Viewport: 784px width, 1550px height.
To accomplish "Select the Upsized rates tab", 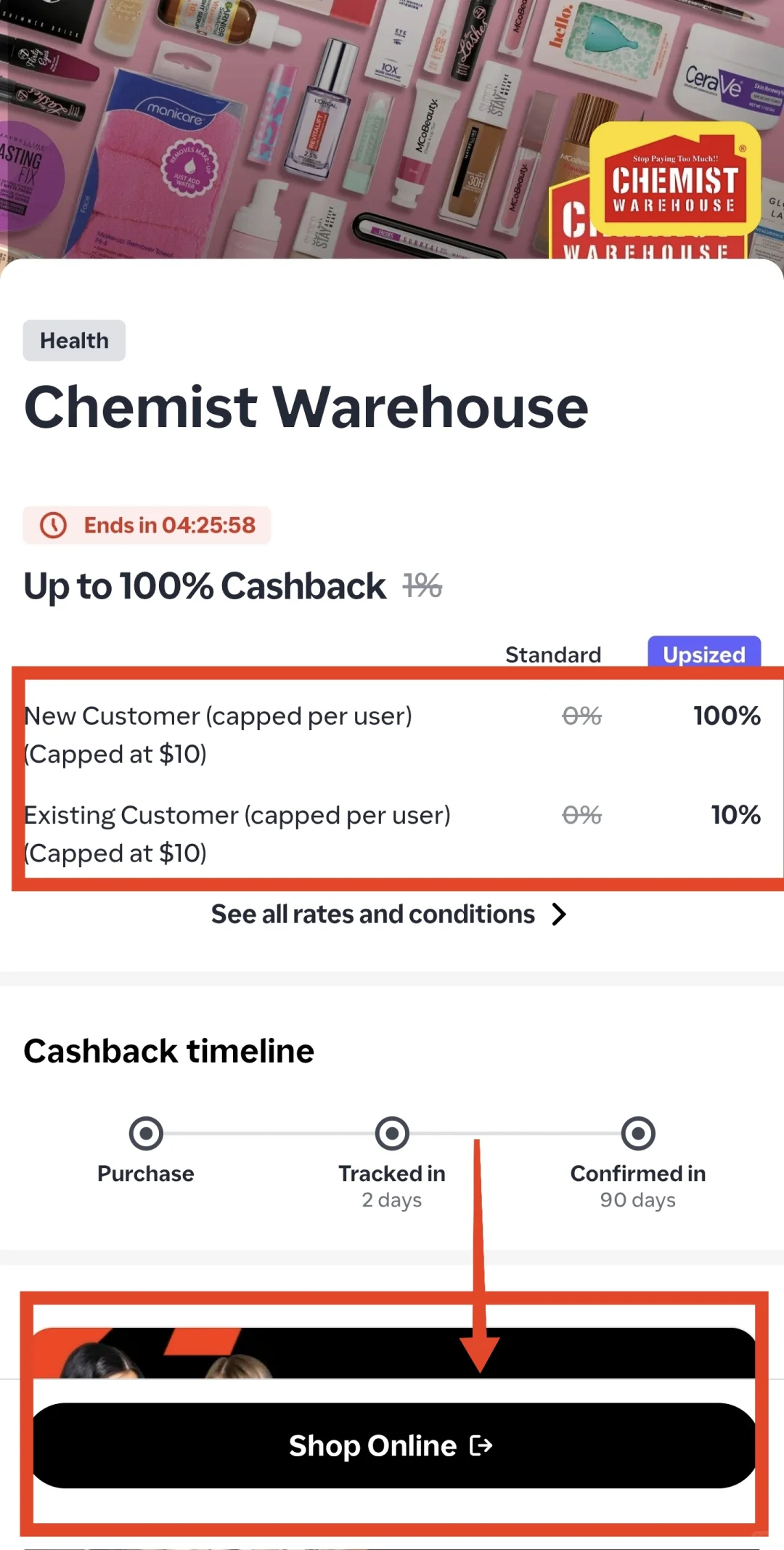I will tap(704, 654).
